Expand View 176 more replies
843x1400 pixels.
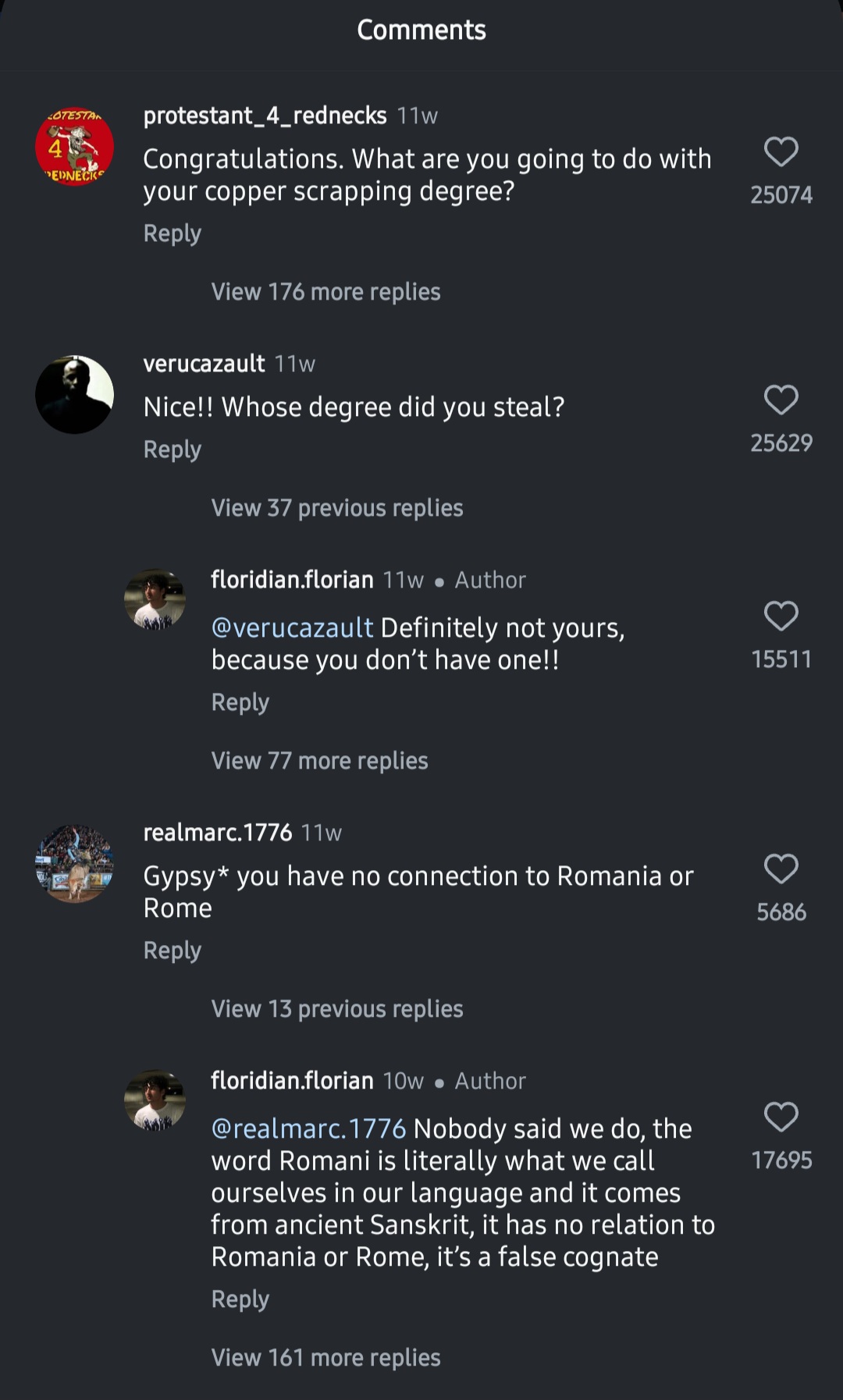click(325, 292)
